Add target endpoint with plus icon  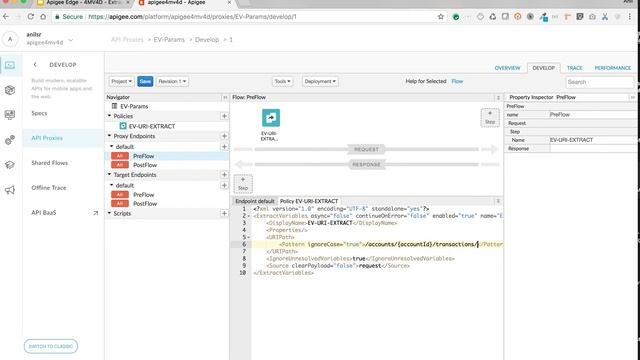click(224, 175)
